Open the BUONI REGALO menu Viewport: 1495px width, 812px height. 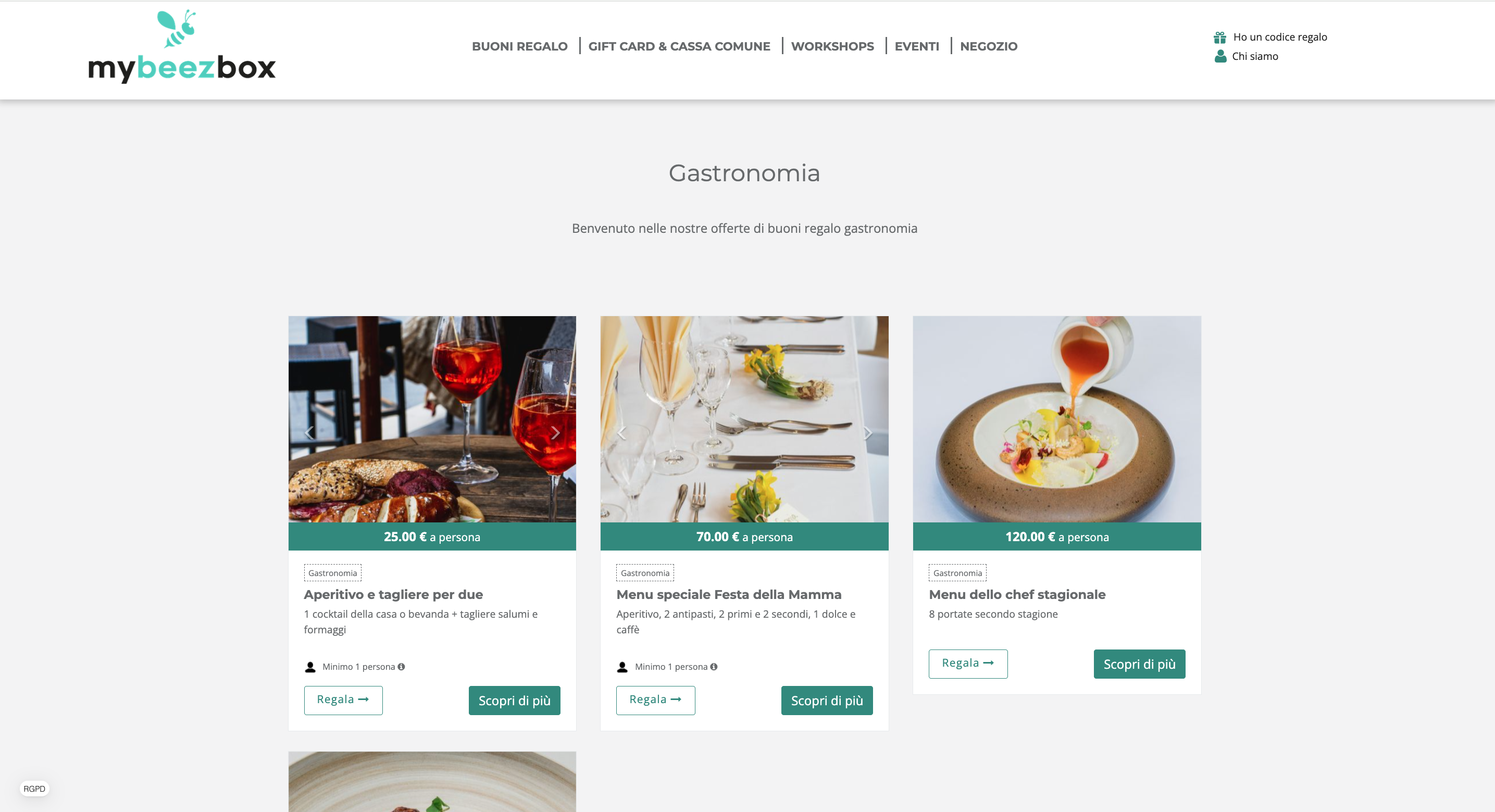519,46
